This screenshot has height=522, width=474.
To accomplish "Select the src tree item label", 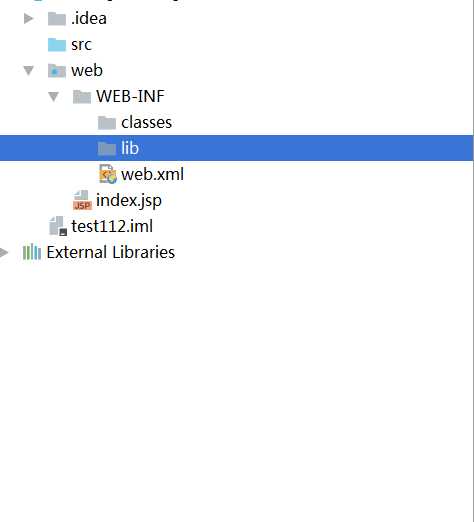I will (x=81, y=45).
